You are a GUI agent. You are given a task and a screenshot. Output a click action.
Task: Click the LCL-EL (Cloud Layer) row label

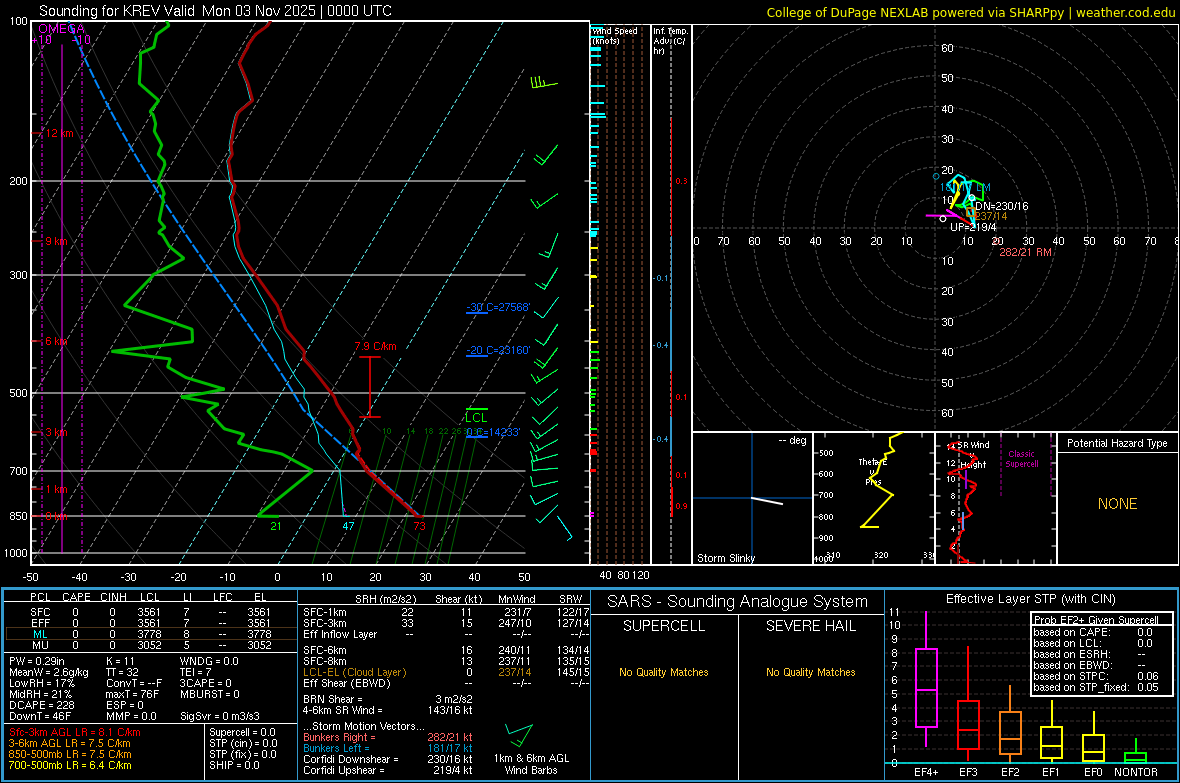(354, 672)
